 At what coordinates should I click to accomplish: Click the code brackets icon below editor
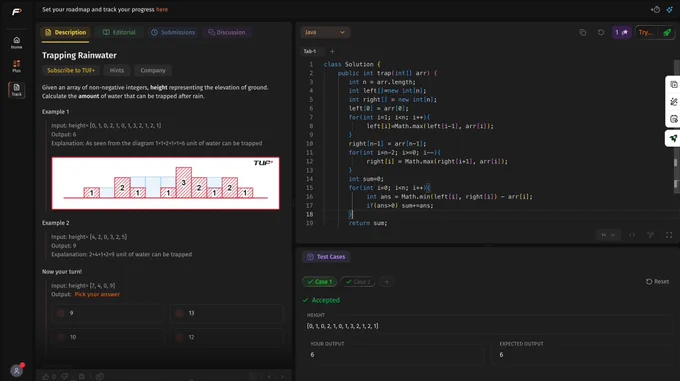pos(632,235)
